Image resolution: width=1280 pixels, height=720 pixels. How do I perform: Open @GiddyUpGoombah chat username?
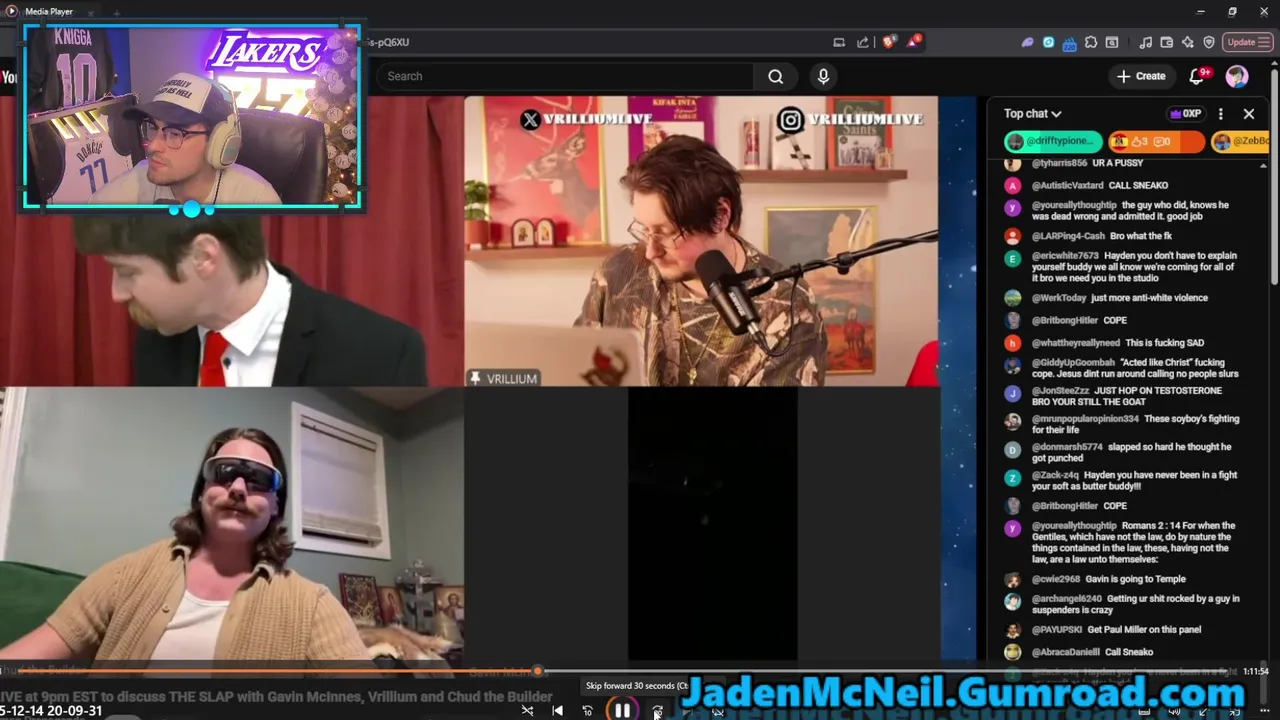[1073, 363]
